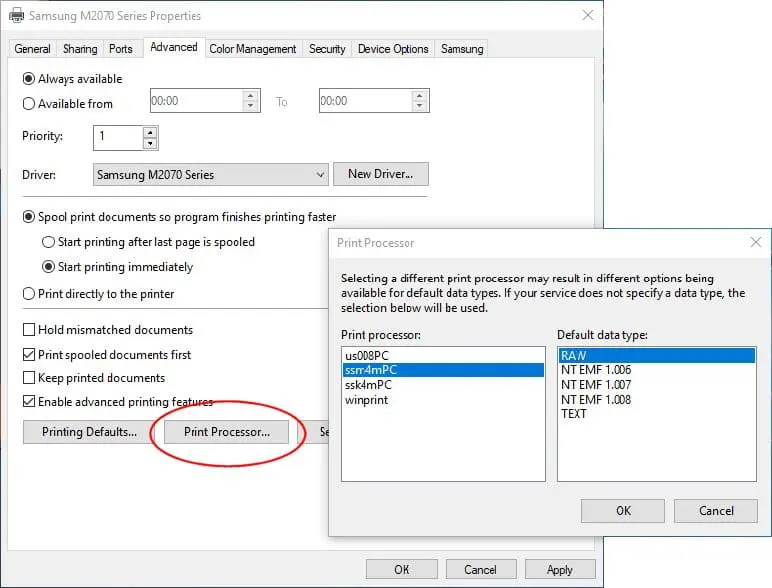Click the To end time field
772x588 pixels.
point(365,101)
